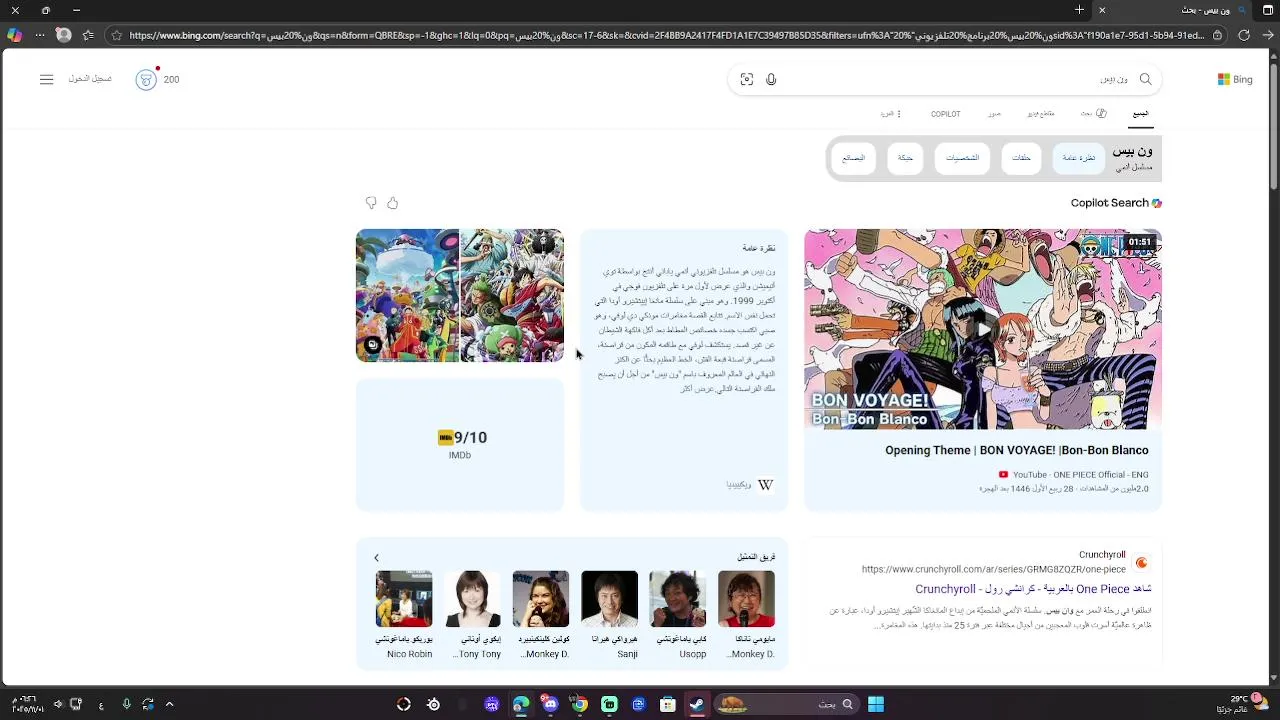Image resolution: width=1280 pixels, height=720 pixels.
Task: Click the thumbs down feedback icon
Action: point(371,203)
